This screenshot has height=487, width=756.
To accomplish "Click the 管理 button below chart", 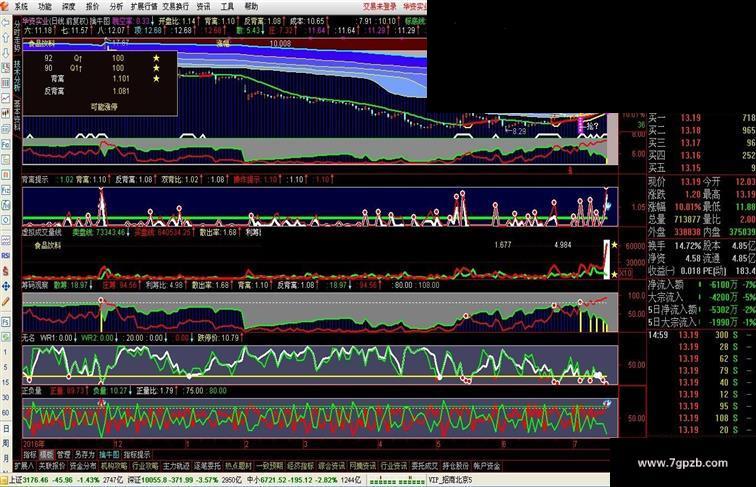I will point(64,454).
